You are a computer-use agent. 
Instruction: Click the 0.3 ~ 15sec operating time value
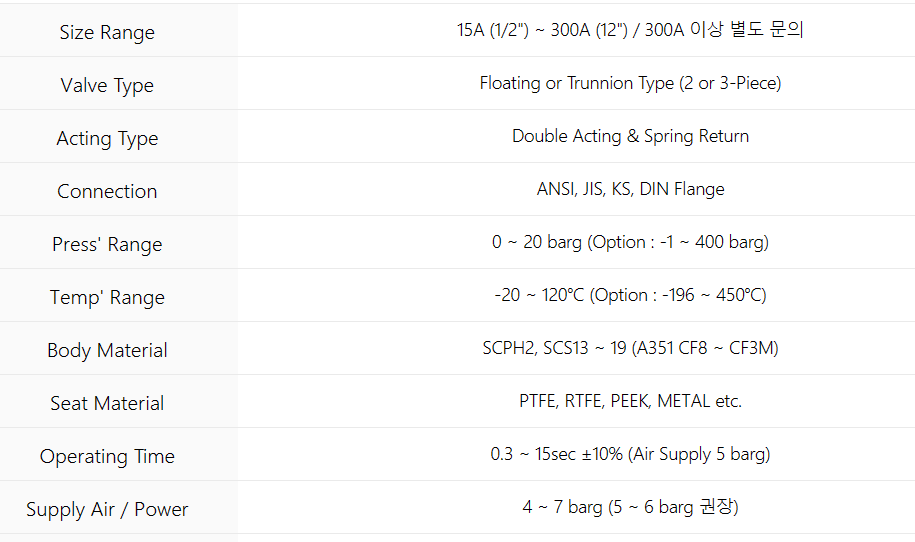pos(630,454)
